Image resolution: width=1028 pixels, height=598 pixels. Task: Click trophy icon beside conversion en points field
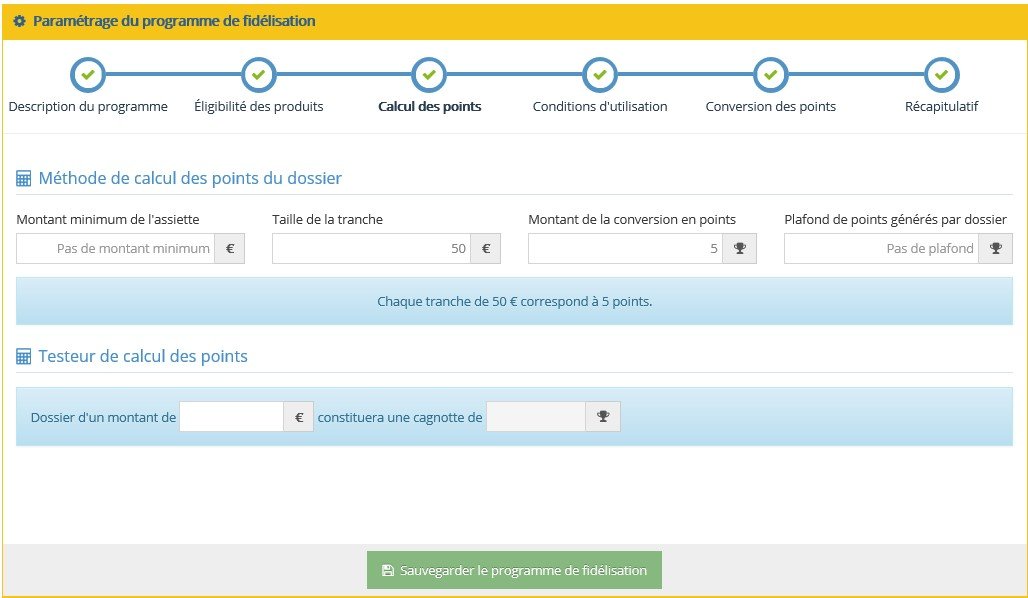[740, 249]
